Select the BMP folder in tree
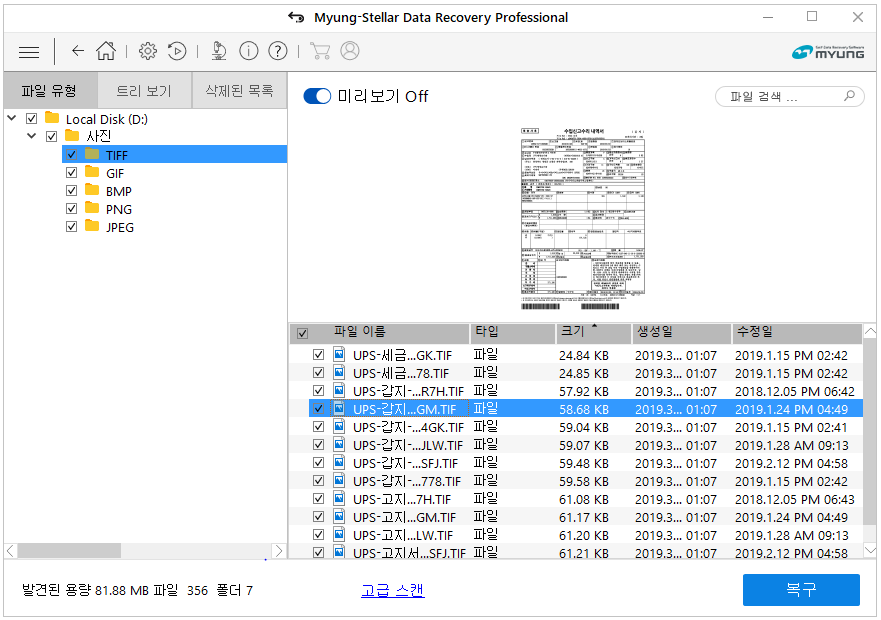881x620 pixels. coord(119,191)
